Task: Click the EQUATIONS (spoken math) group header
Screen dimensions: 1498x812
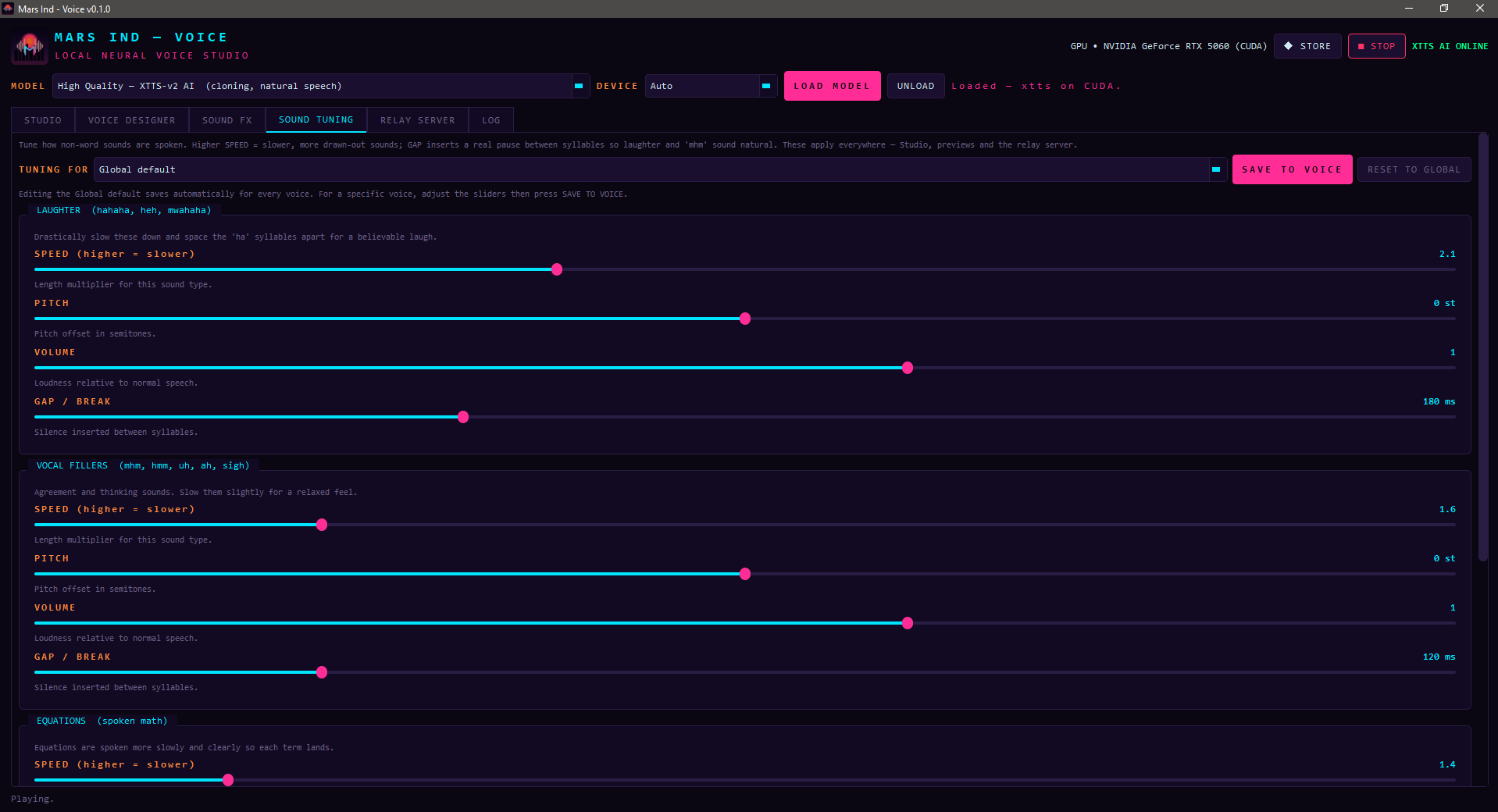Action: click(102, 721)
